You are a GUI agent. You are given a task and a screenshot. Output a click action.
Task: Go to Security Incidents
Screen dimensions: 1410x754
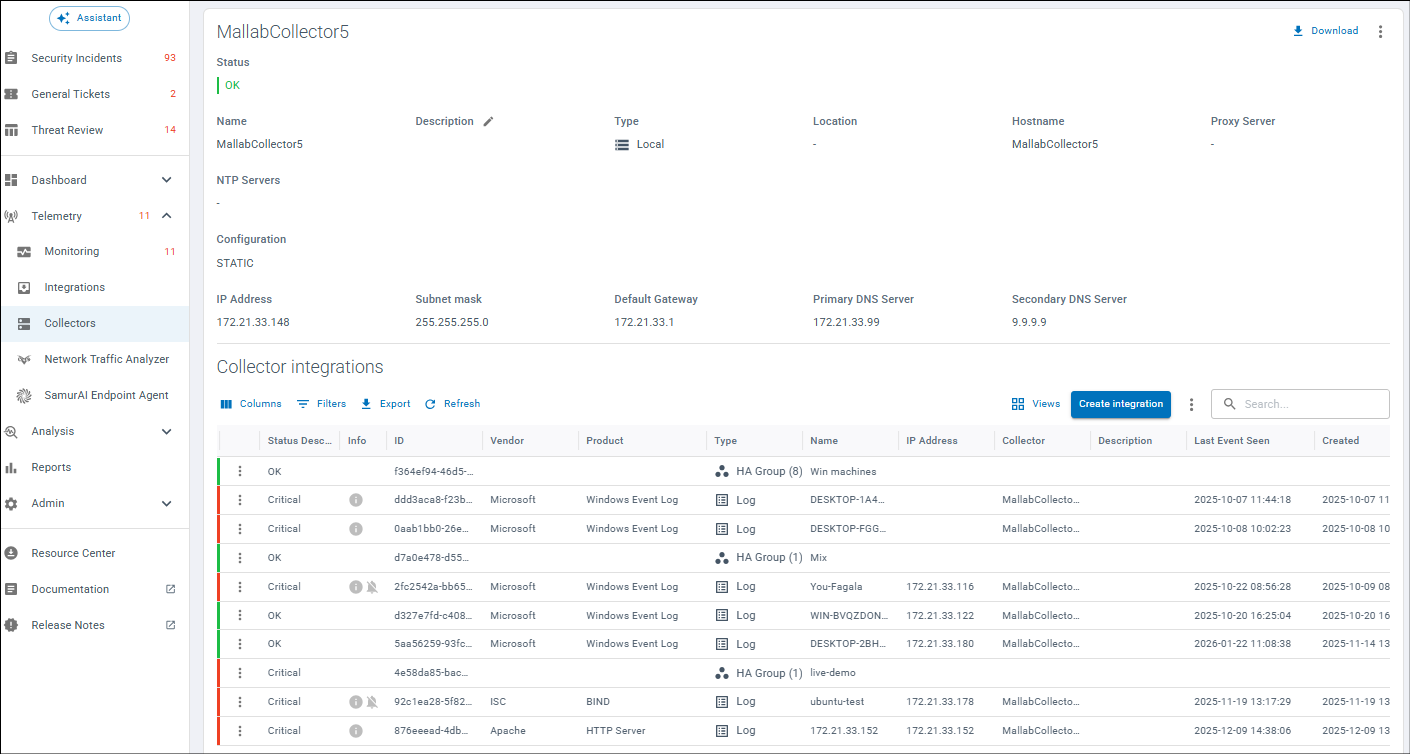(76, 58)
